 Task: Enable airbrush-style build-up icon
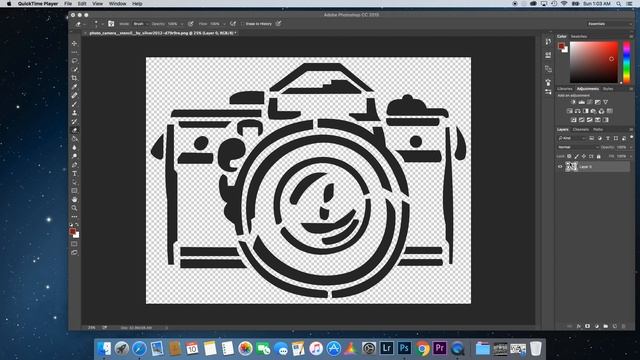233,24
